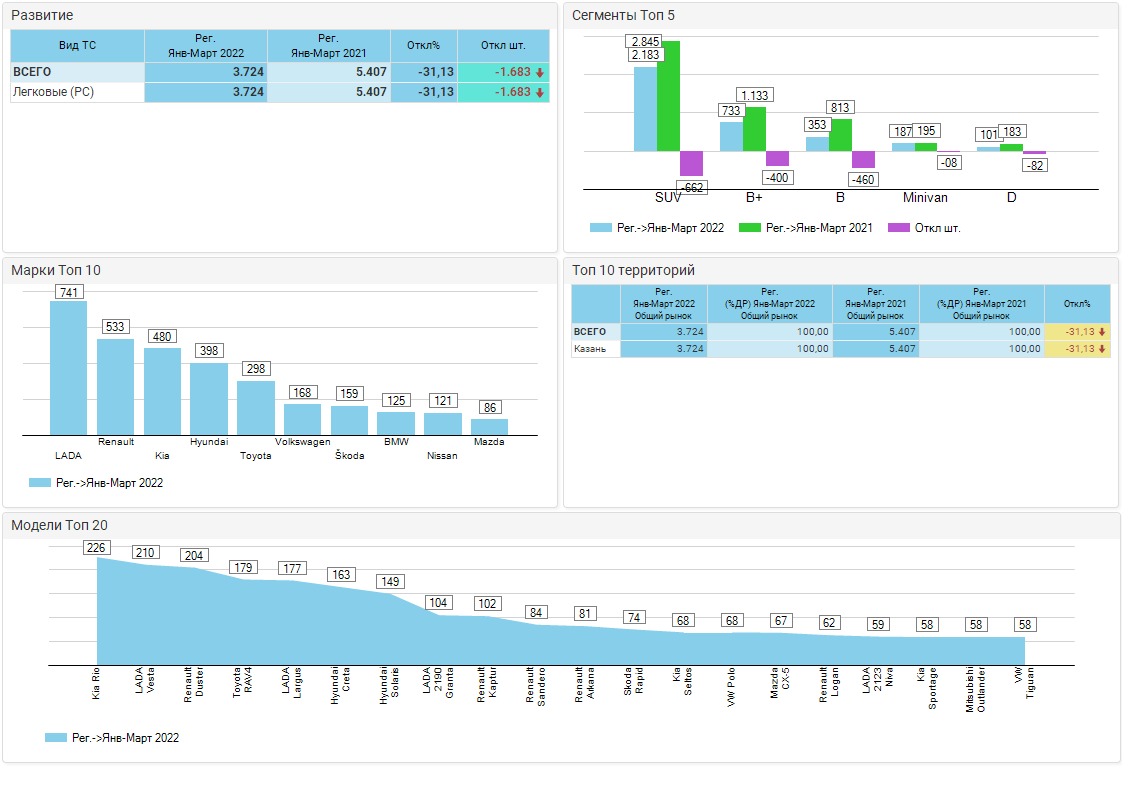Click the purple SUV deviation bar

691,163
